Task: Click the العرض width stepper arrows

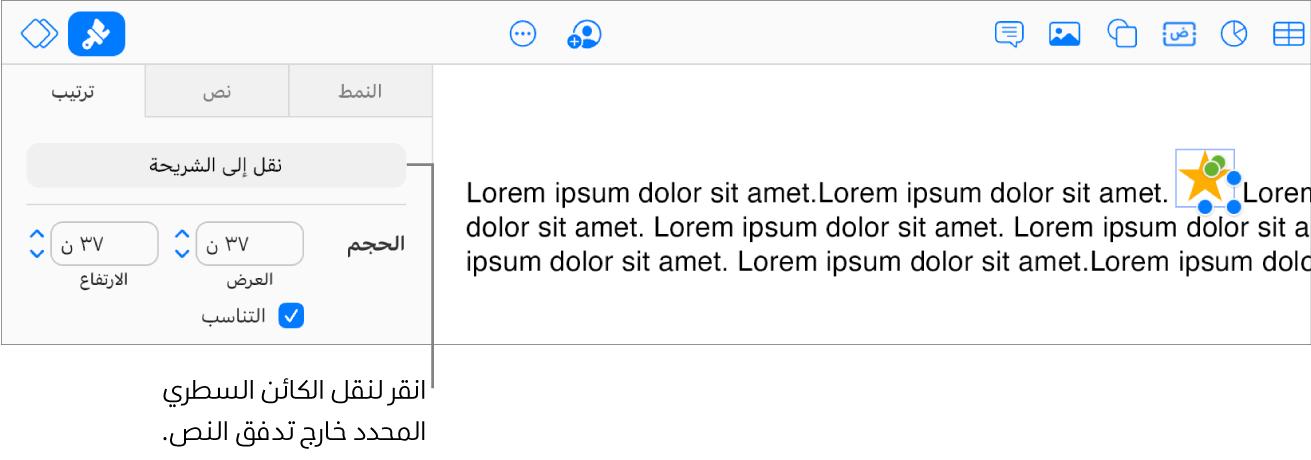Action: [181, 243]
